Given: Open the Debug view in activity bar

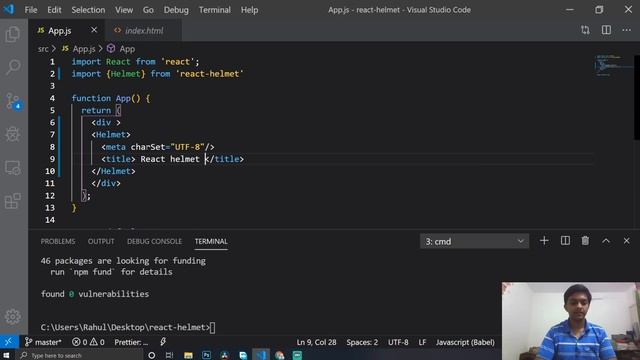Looking at the screenshot, I should (x=13, y=134).
